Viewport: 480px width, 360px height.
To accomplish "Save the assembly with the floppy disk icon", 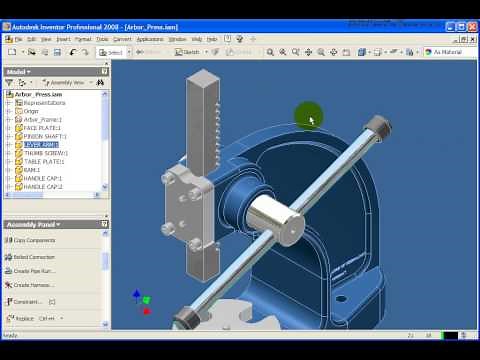I will (57, 52).
